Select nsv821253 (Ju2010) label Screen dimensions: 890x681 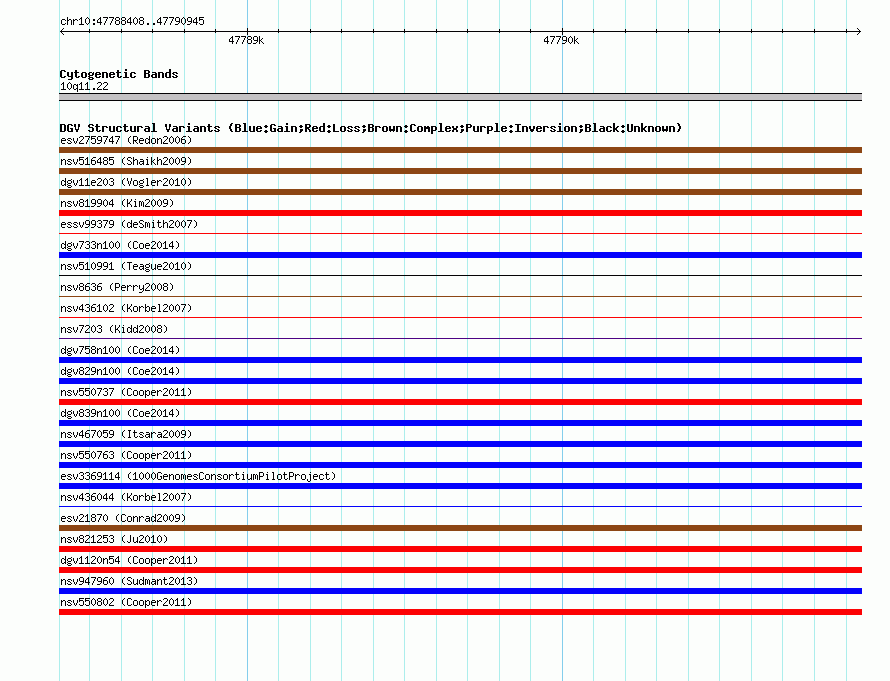114,539
